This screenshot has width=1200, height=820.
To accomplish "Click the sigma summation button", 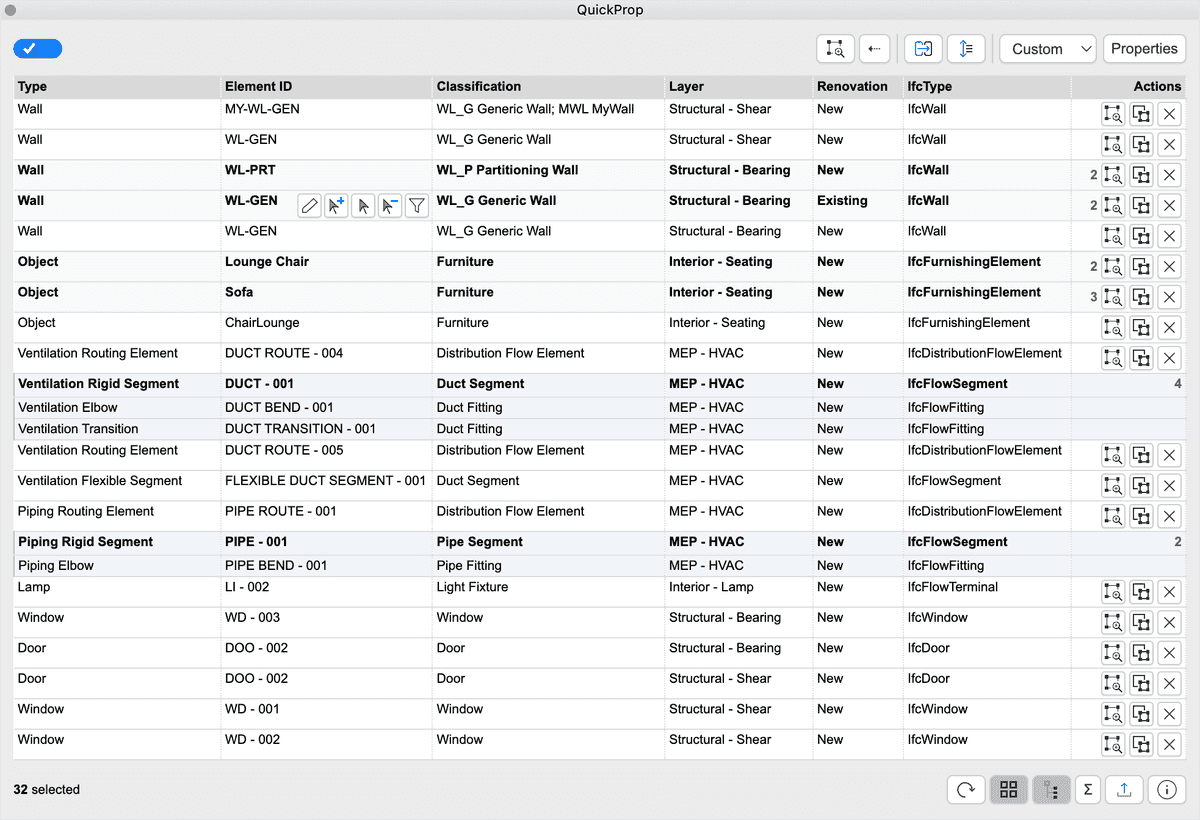I will [x=1087, y=790].
